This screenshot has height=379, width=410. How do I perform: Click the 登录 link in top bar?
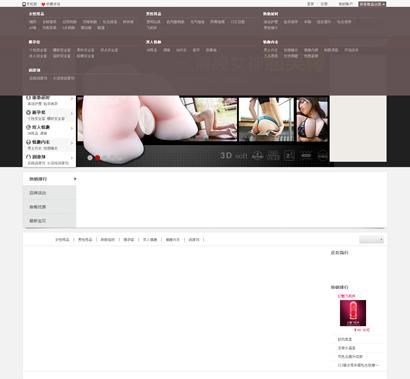(310, 4)
